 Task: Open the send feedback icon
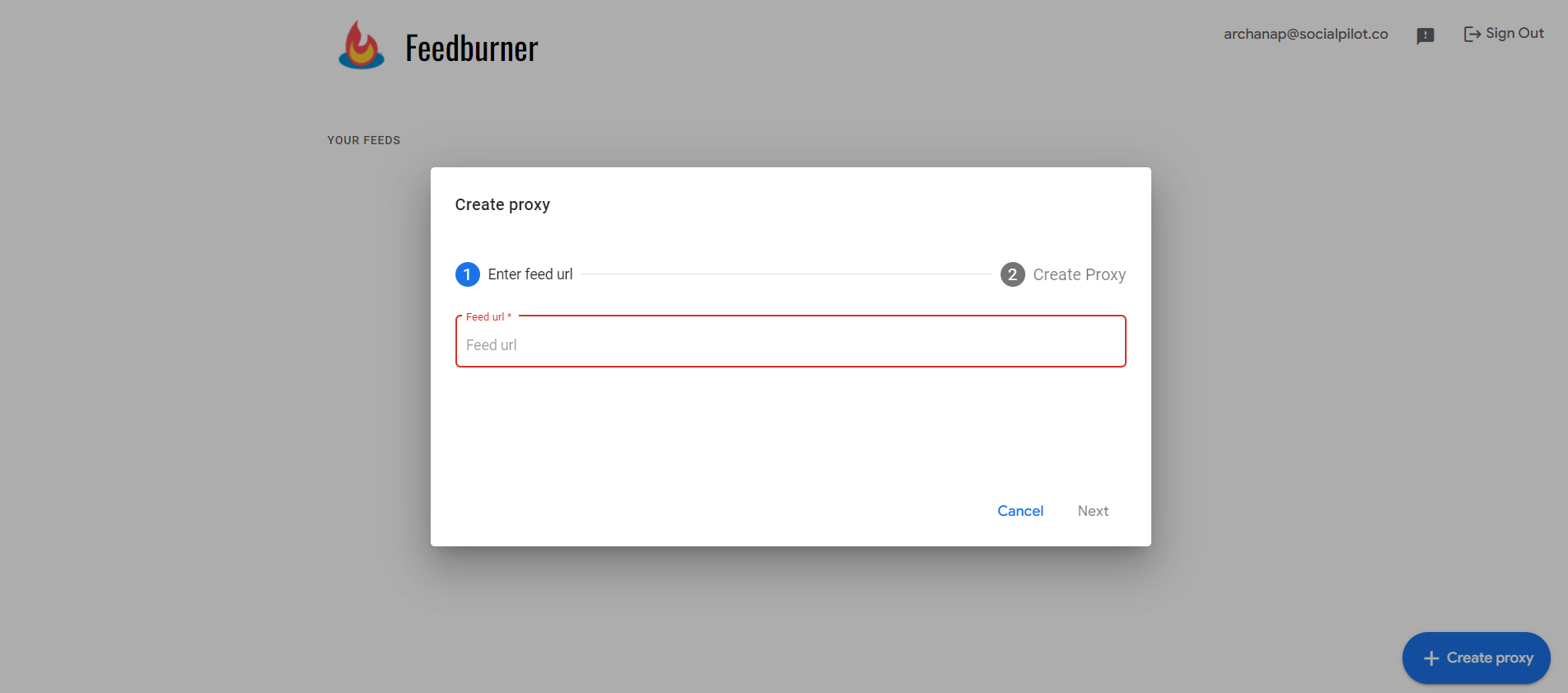(1426, 35)
